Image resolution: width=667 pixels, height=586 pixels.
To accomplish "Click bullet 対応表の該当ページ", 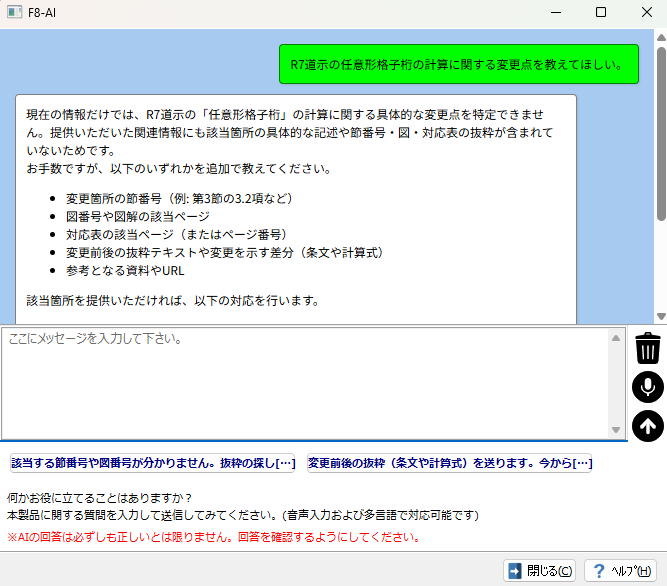I will (x=177, y=234).
